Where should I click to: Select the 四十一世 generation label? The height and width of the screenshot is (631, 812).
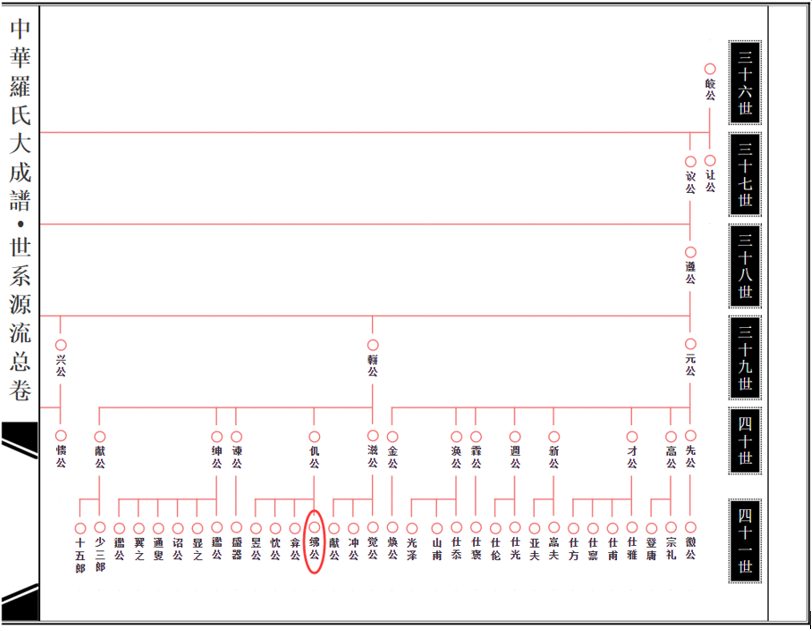(745, 540)
